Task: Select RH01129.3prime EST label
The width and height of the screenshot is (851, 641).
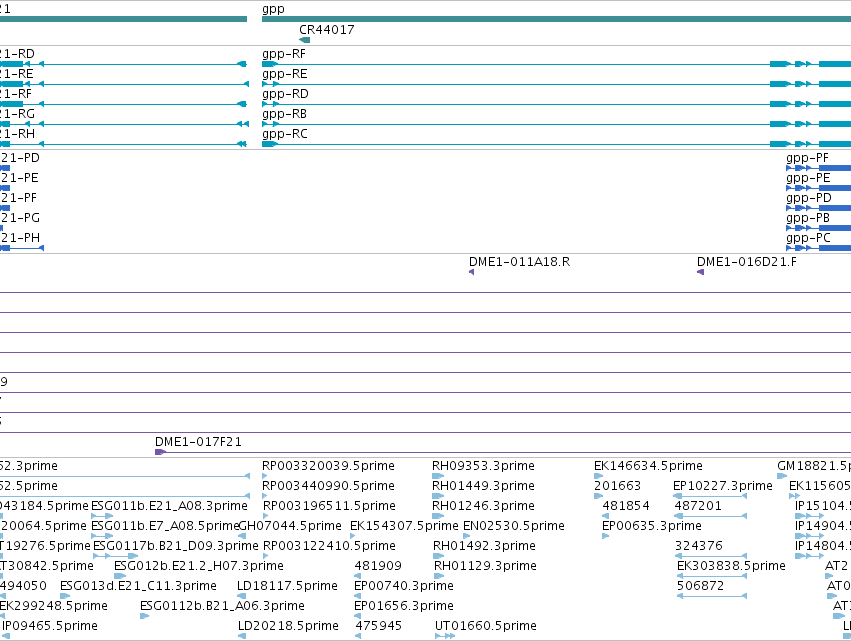Action: pyautogui.click(x=485, y=566)
